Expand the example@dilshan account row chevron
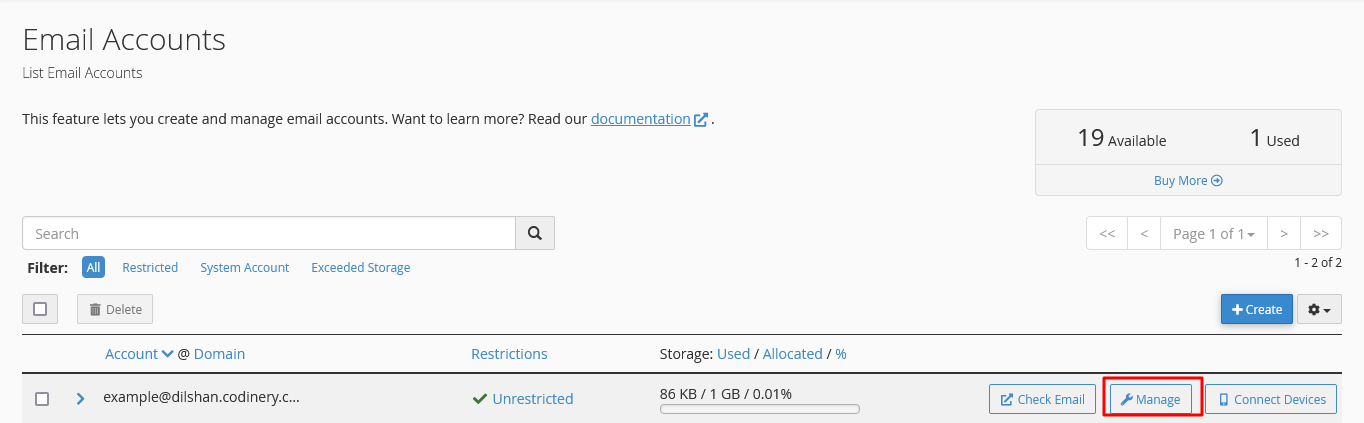Image resolution: width=1364 pixels, height=423 pixels. click(81, 399)
